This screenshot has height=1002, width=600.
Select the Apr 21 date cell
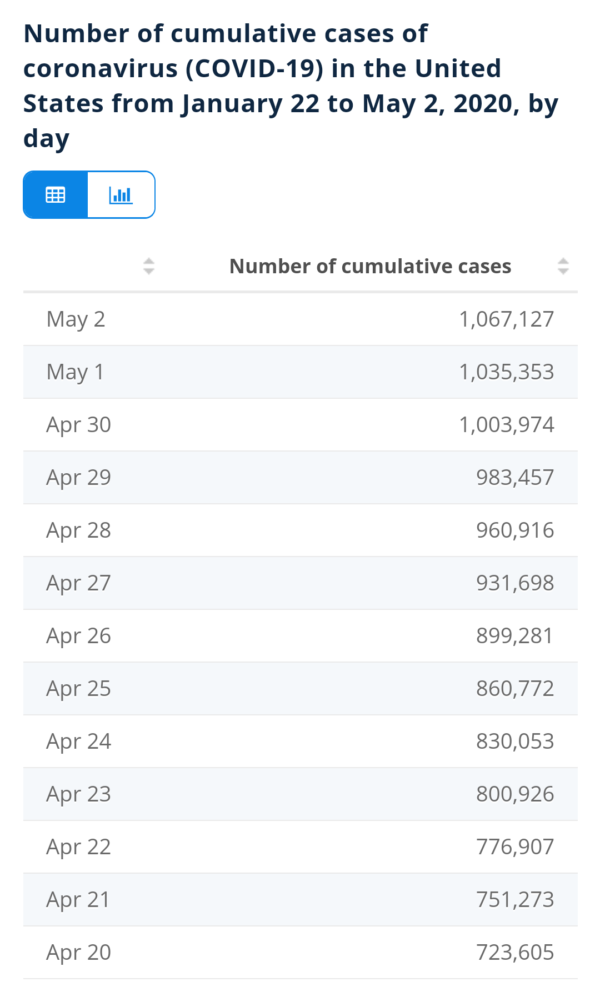pos(78,900)
